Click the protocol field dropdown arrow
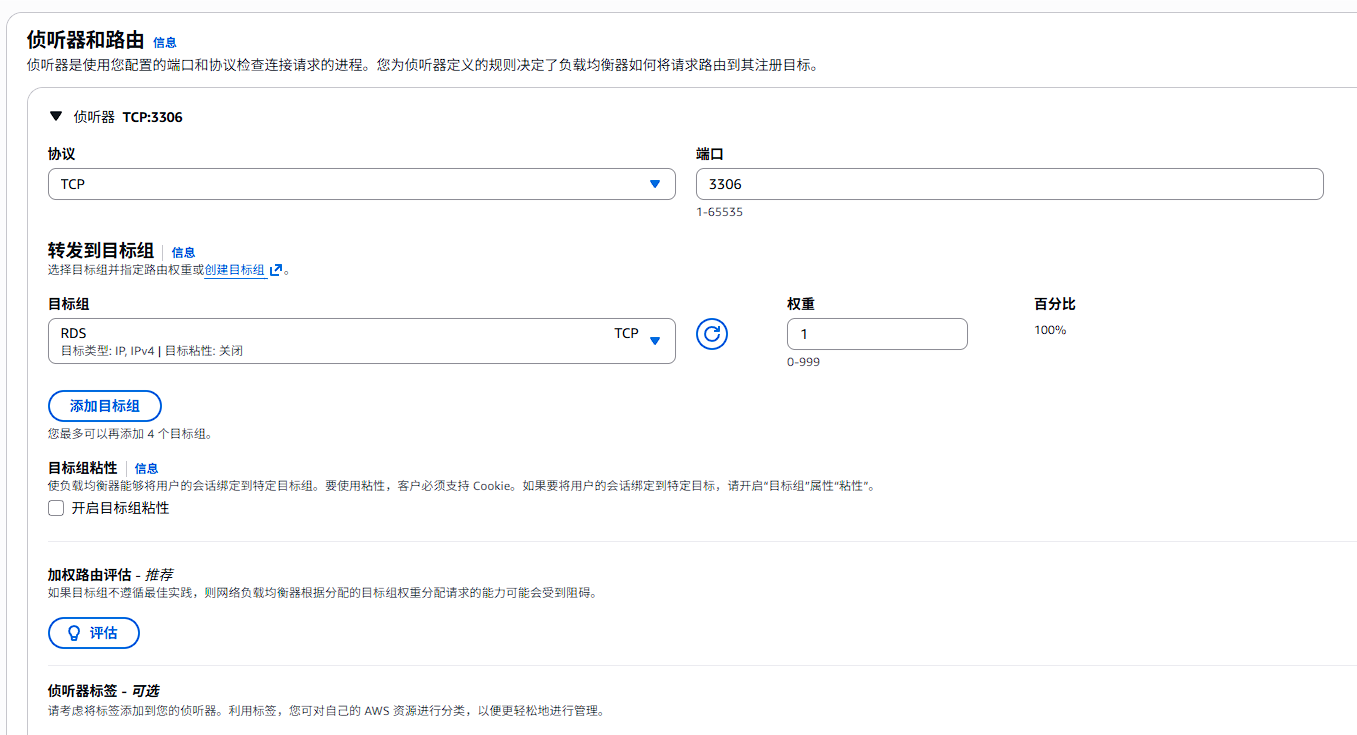Screen dimensions: 1357x735 point(656,184)
